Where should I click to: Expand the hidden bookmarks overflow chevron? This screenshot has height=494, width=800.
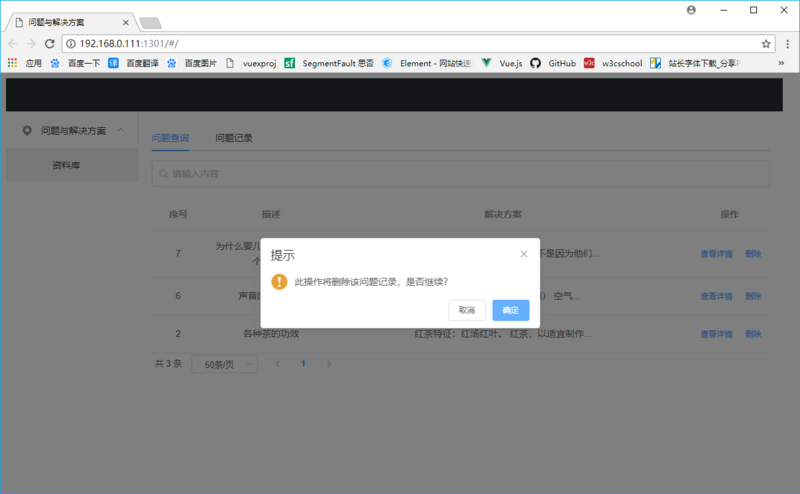coord(781,63)
